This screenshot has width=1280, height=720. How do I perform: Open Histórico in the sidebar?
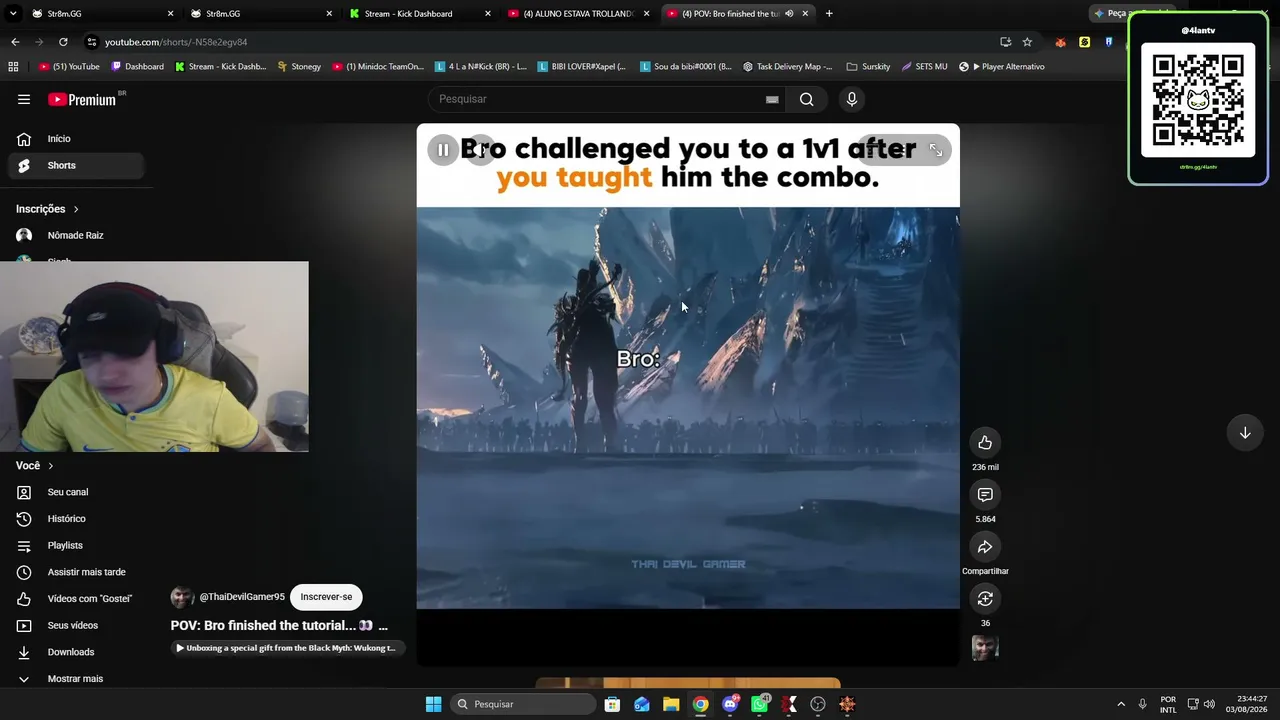tap(76, 519)
